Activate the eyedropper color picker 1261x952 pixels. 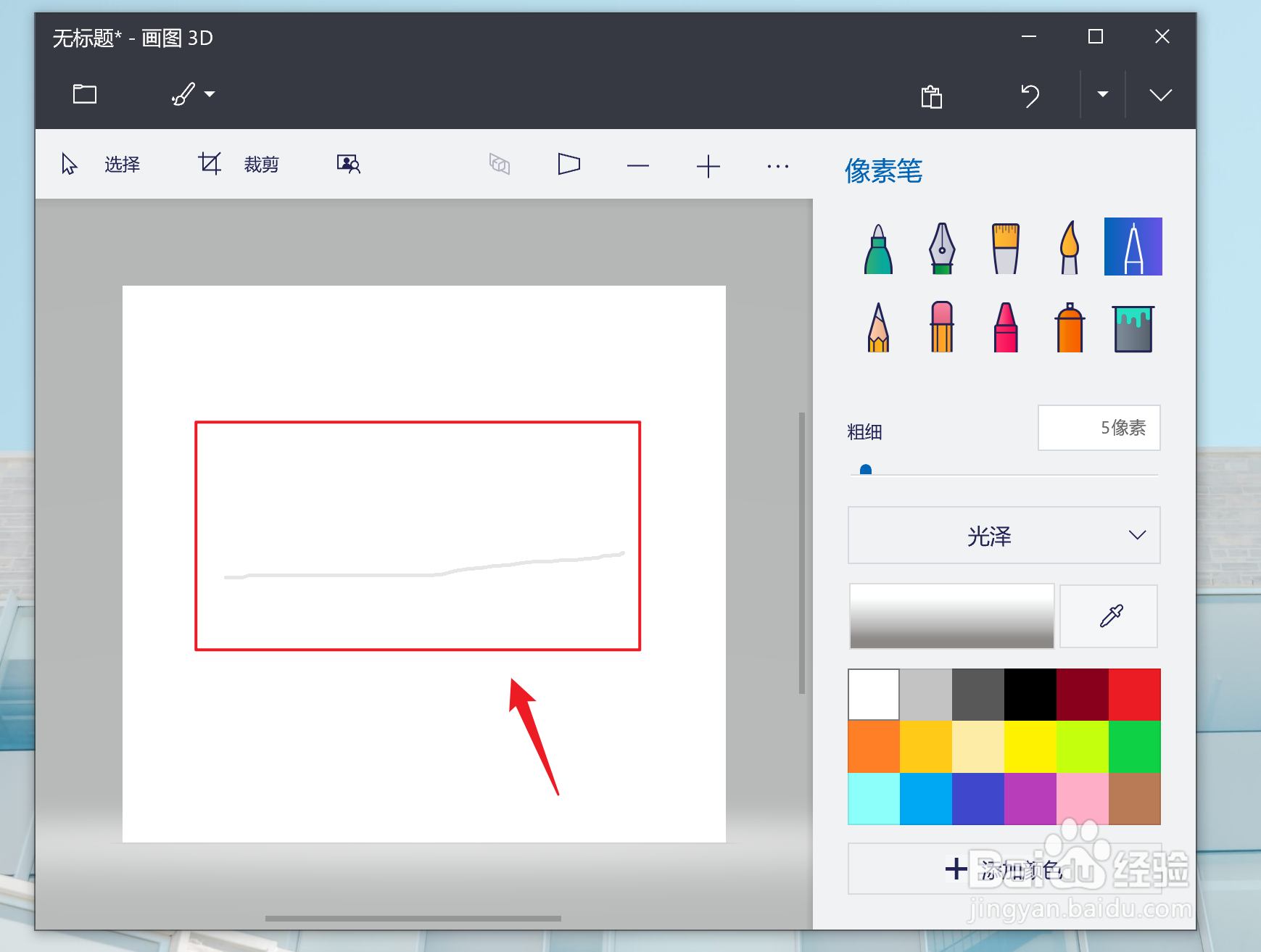1108,616
